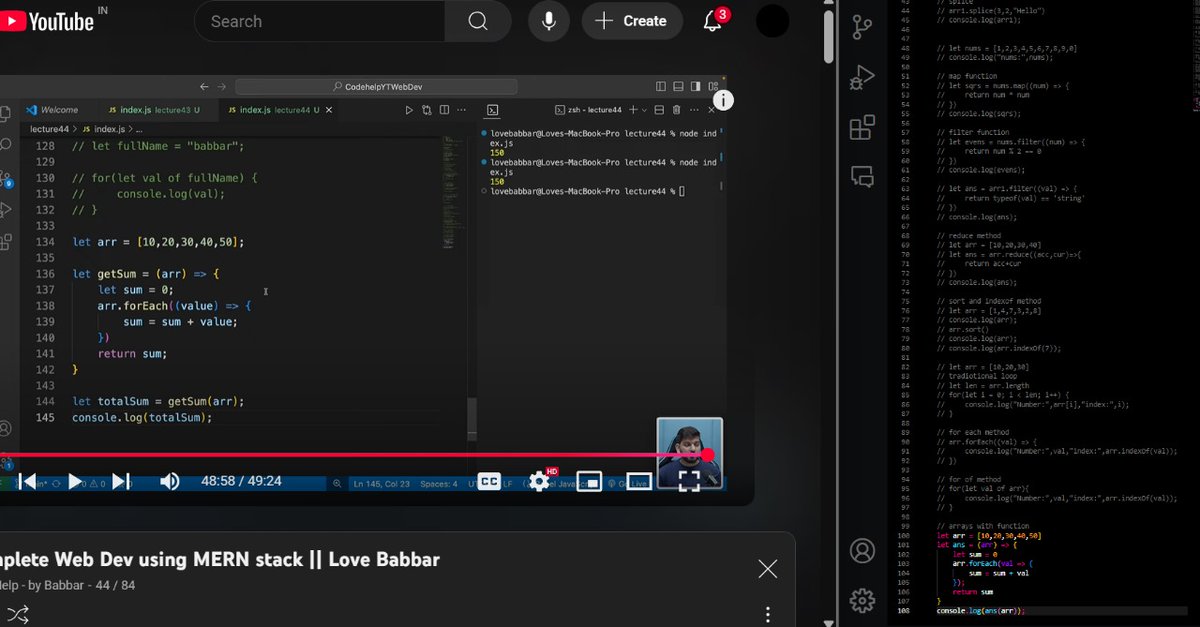This screenshot has height=627, width=1200.
Task: Enter fullscreen video mode
Action: tap(689, 482)
